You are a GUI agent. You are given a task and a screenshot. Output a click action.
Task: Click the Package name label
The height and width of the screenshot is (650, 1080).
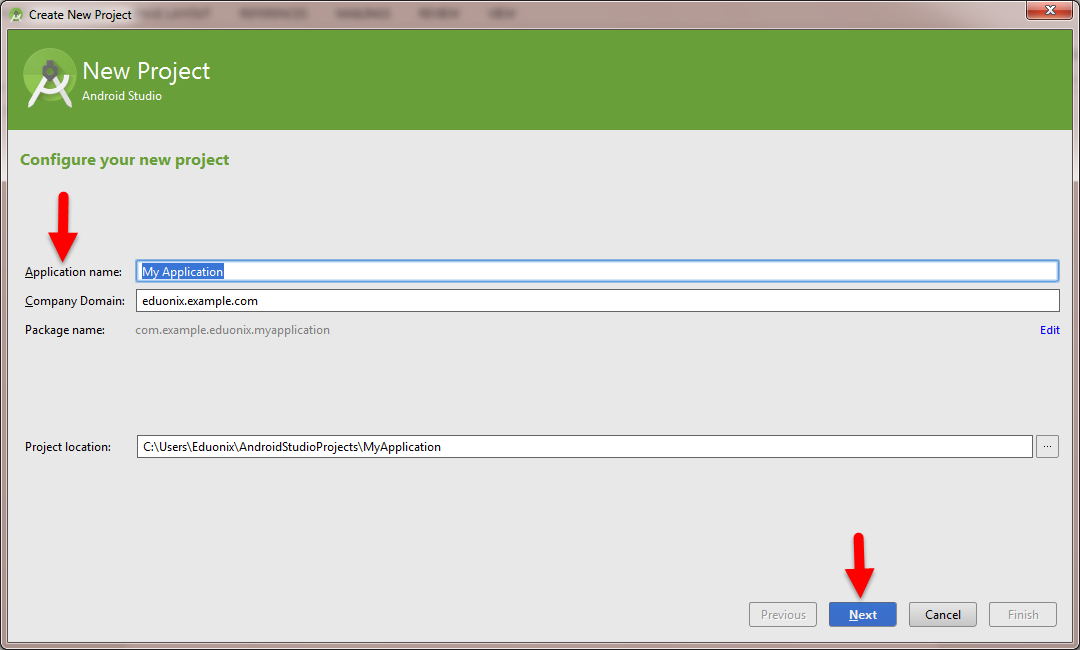(65, 330)
